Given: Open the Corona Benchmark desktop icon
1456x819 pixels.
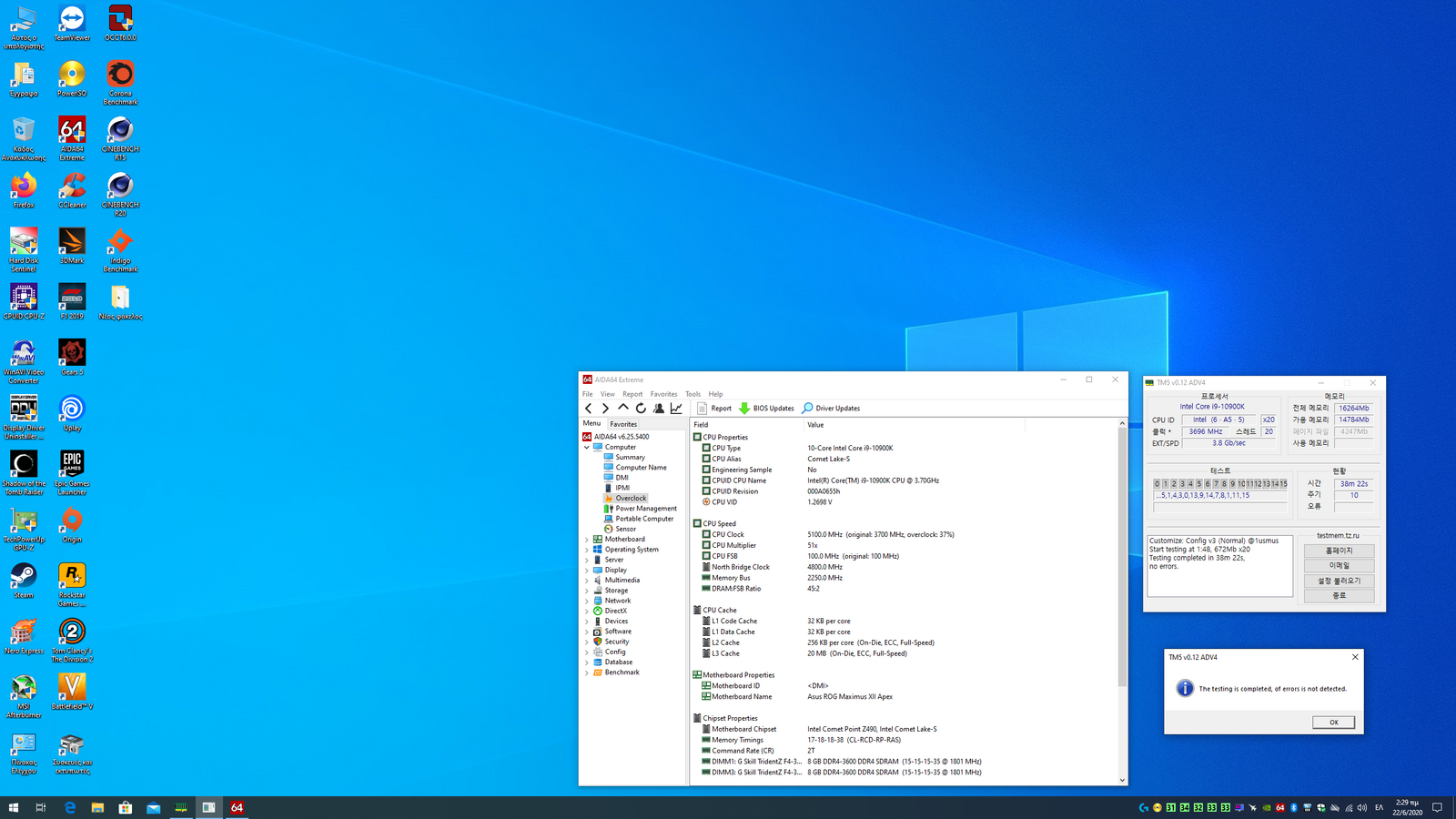Looking at the screenshot, I should (x=120, y=83).
